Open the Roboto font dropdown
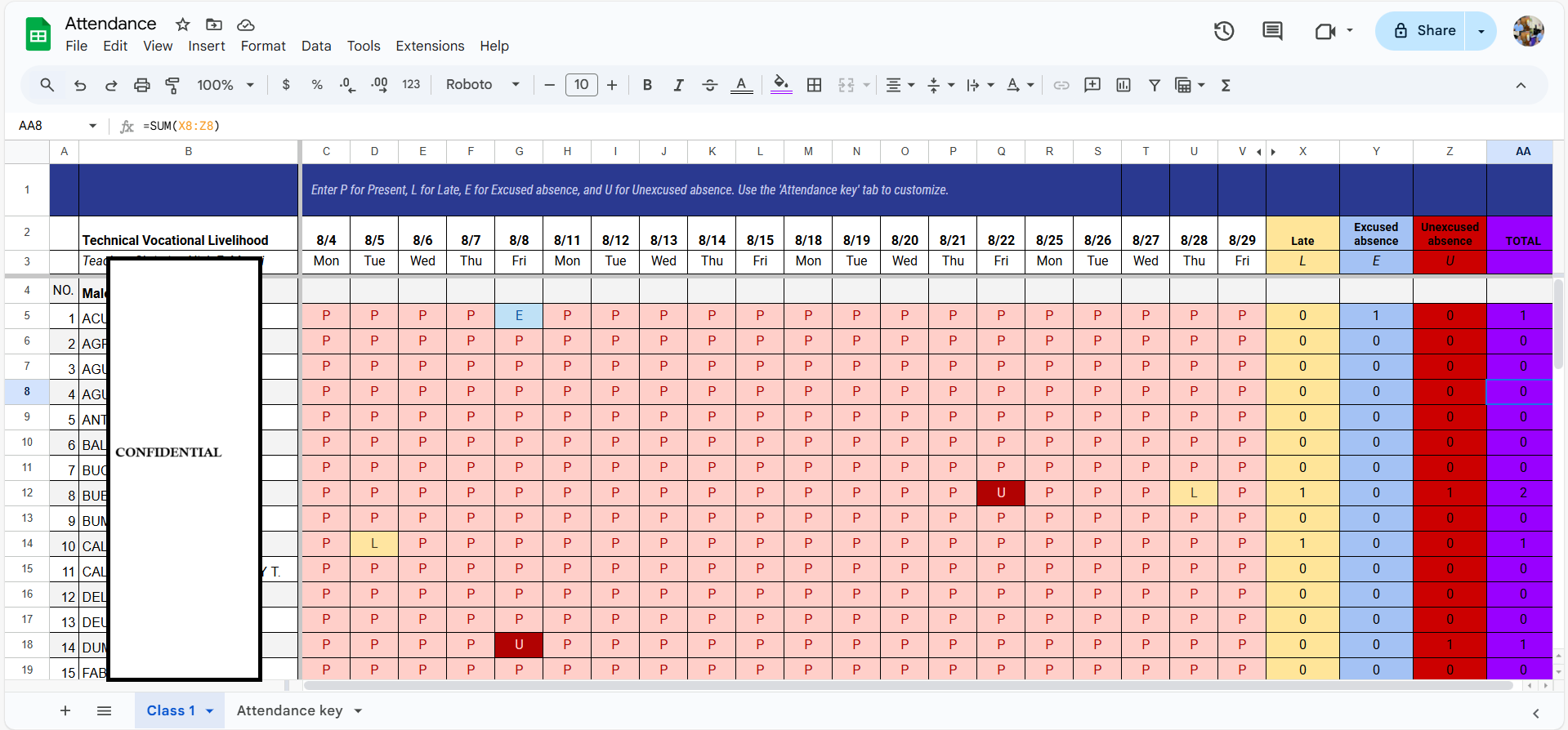 point(483,85)
